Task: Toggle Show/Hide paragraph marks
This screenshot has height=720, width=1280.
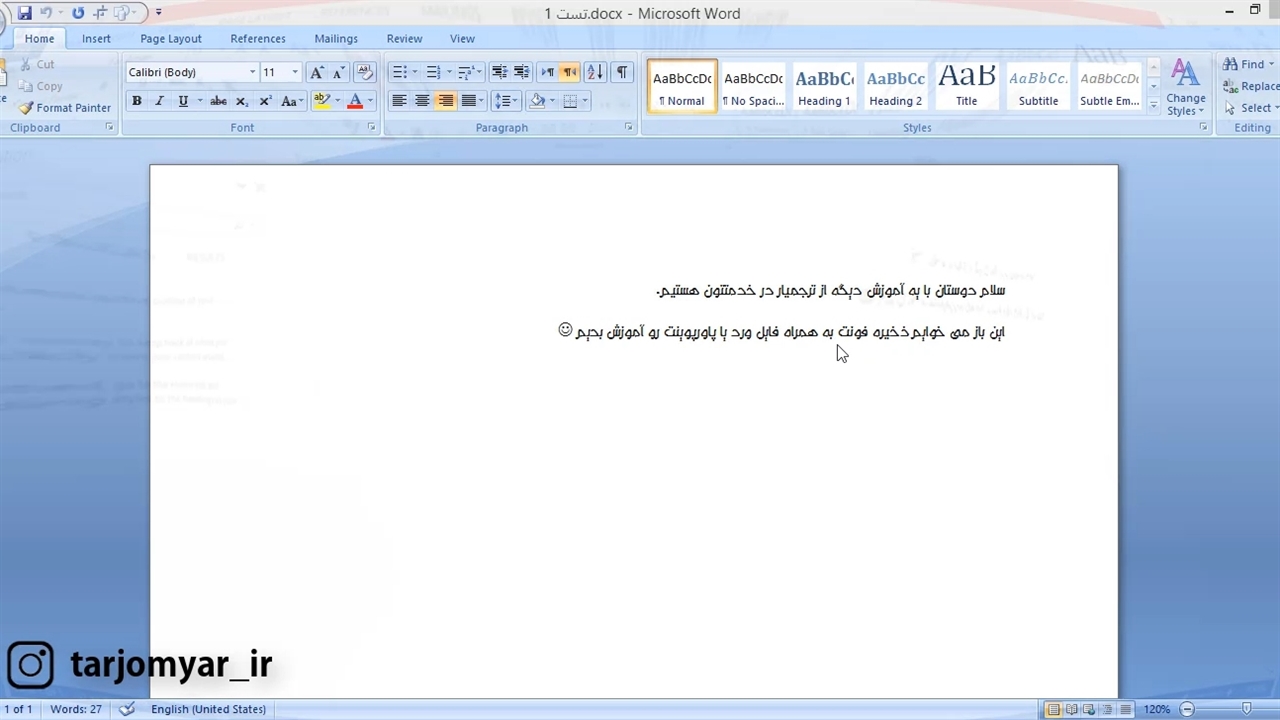Action: coord(622,72)
